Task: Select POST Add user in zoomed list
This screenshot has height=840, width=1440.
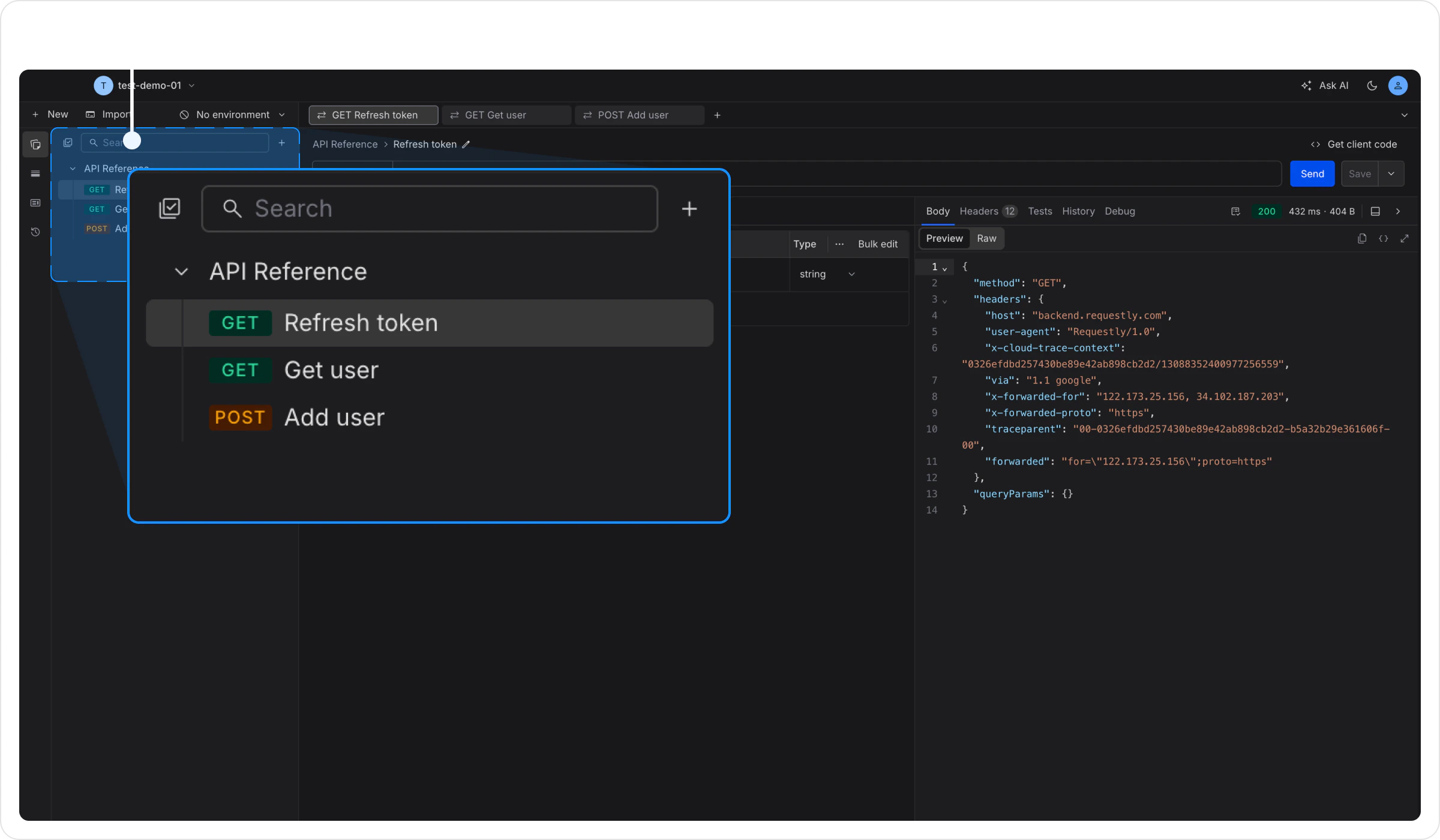Action: tap(334, 418)
